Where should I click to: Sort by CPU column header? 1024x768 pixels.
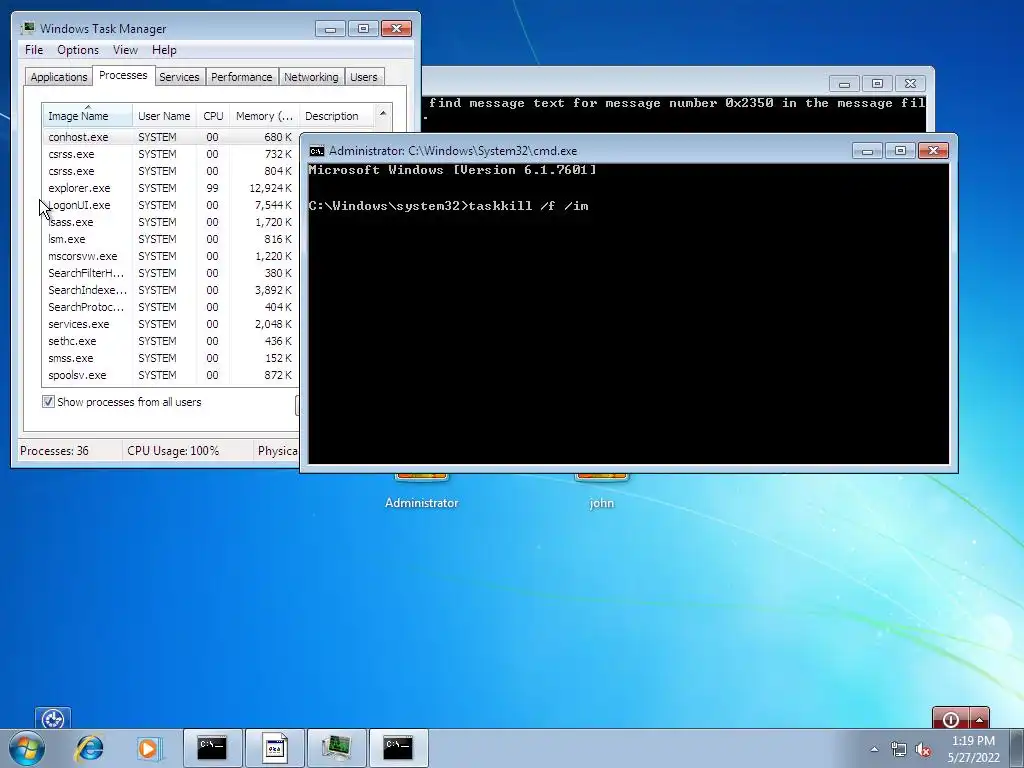coord(213,116)
